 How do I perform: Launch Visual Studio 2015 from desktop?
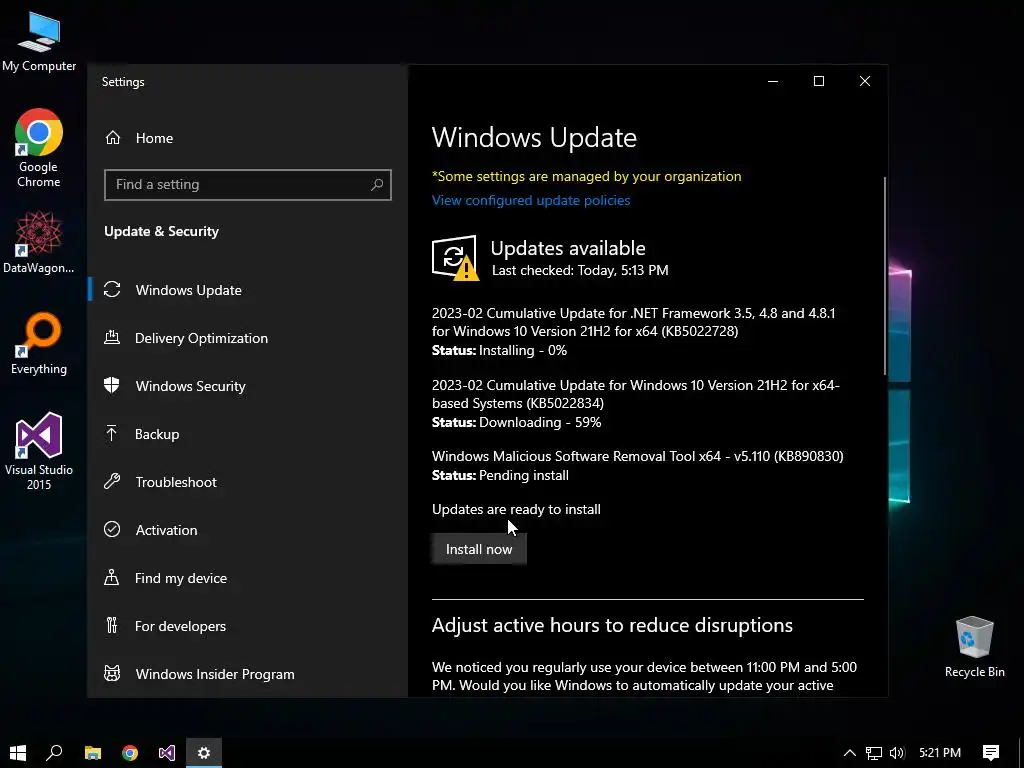[x=39, y=451]
